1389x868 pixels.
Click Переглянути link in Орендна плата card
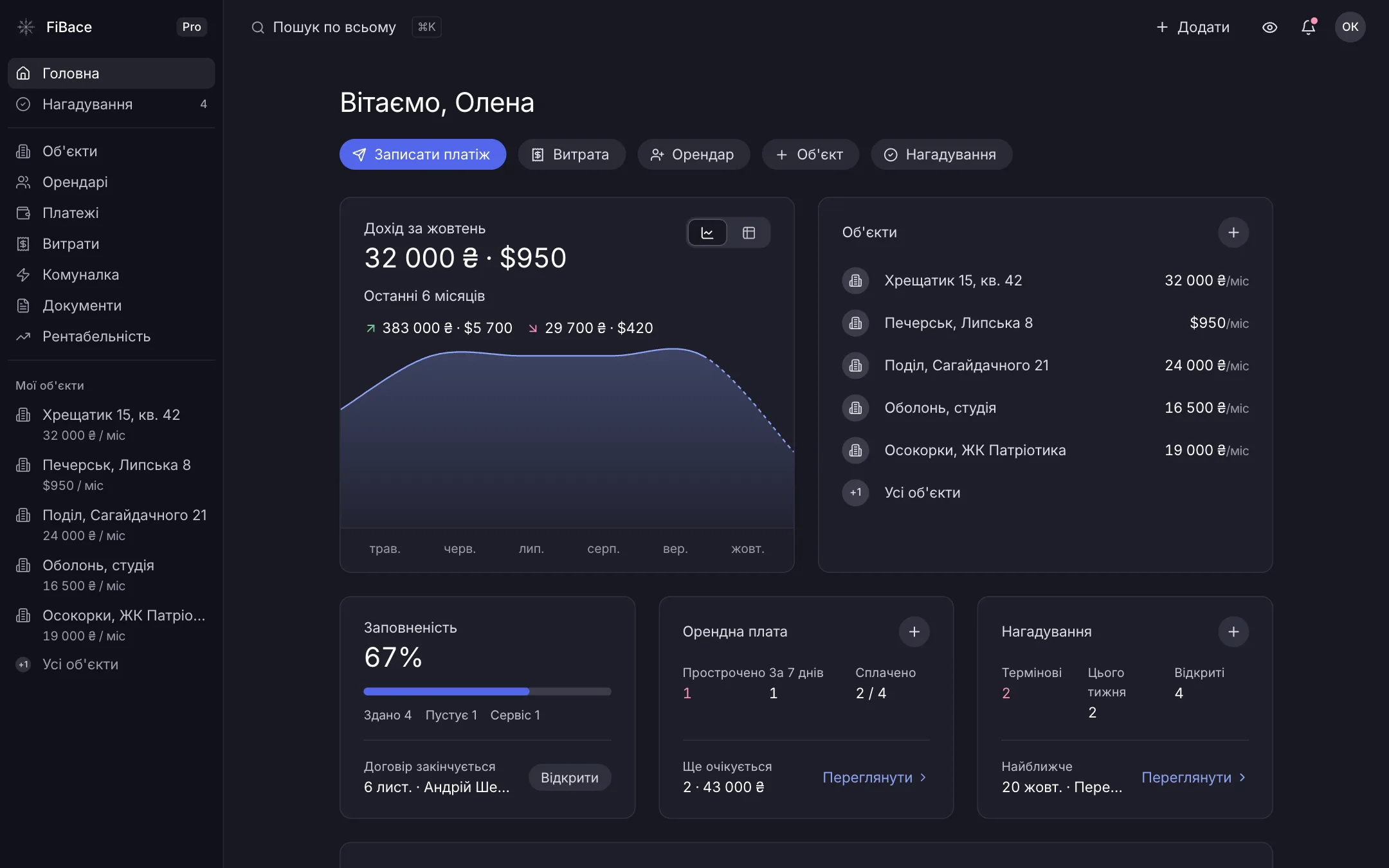(875, 777)
